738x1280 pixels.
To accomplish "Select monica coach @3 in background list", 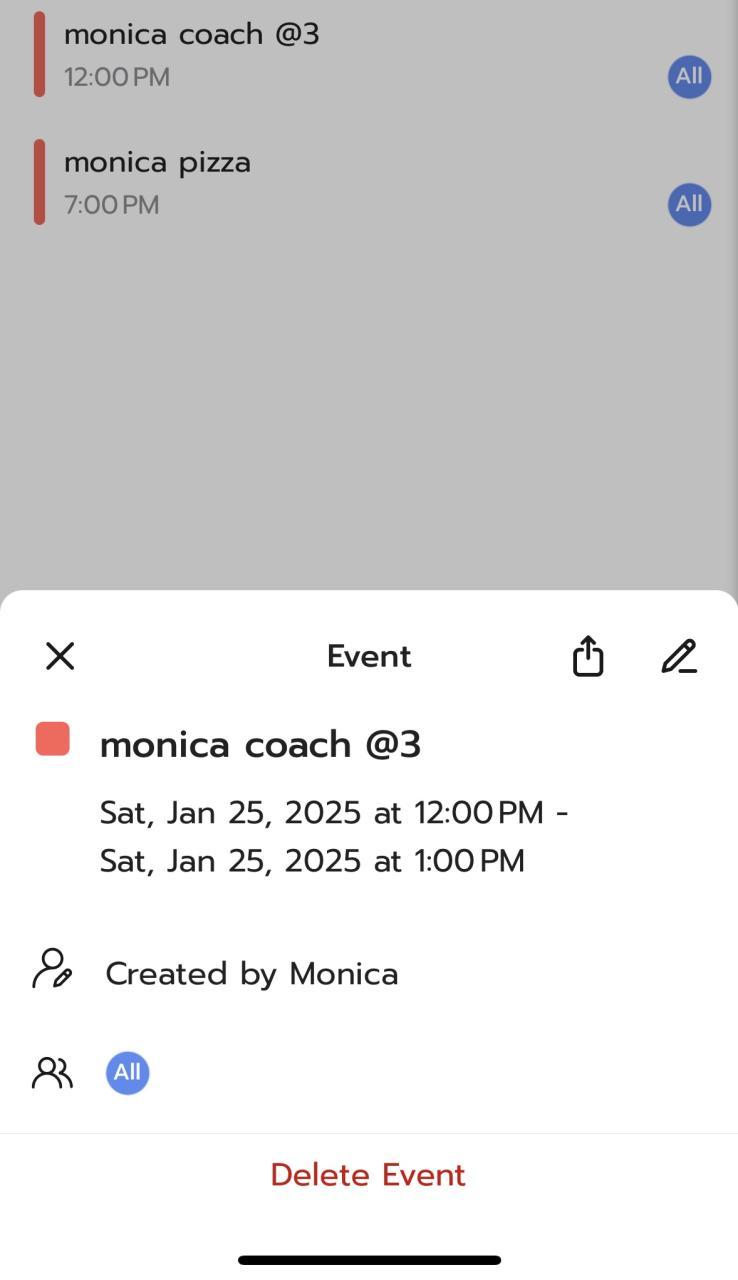I will pyautogui.click(x=192, y=34).
